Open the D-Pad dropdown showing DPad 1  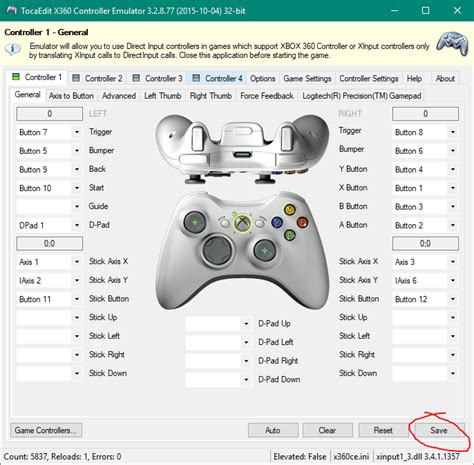[x=49, y=225]
